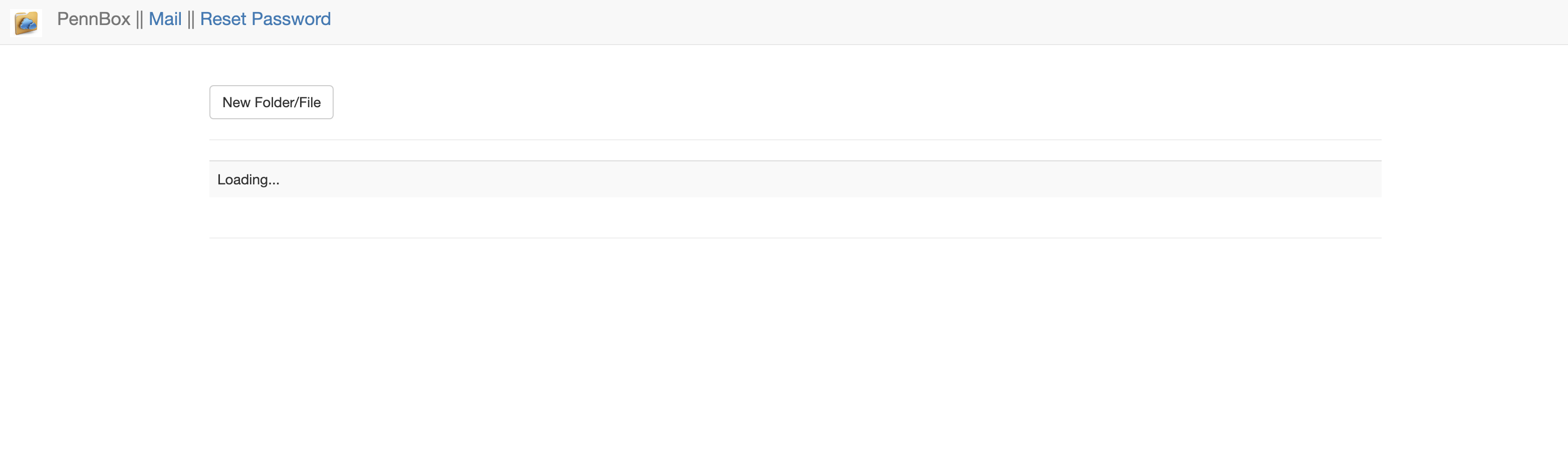Screen dimensions: 1568x471
Task: Click the orange folder icon beside PennBox
Action: pyautogui.click(x=26, y=23)
